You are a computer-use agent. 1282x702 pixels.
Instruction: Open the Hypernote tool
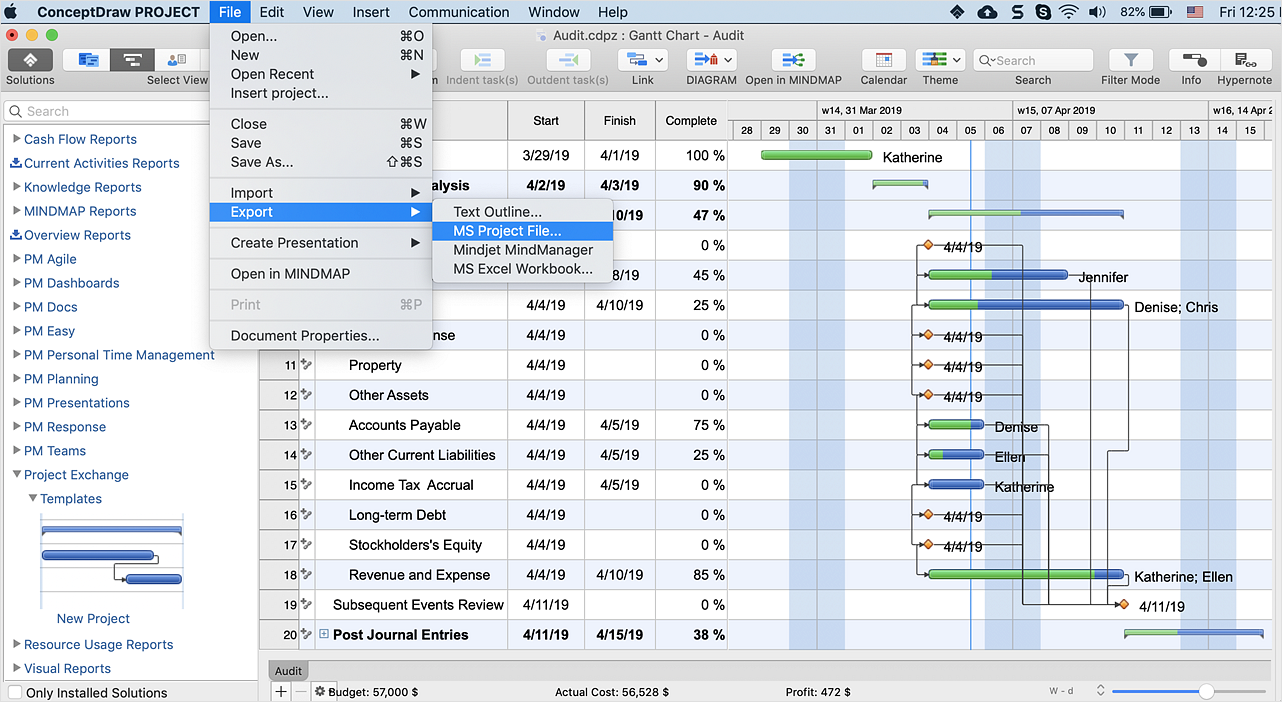pyautogui.click(x=1244, y=60)
